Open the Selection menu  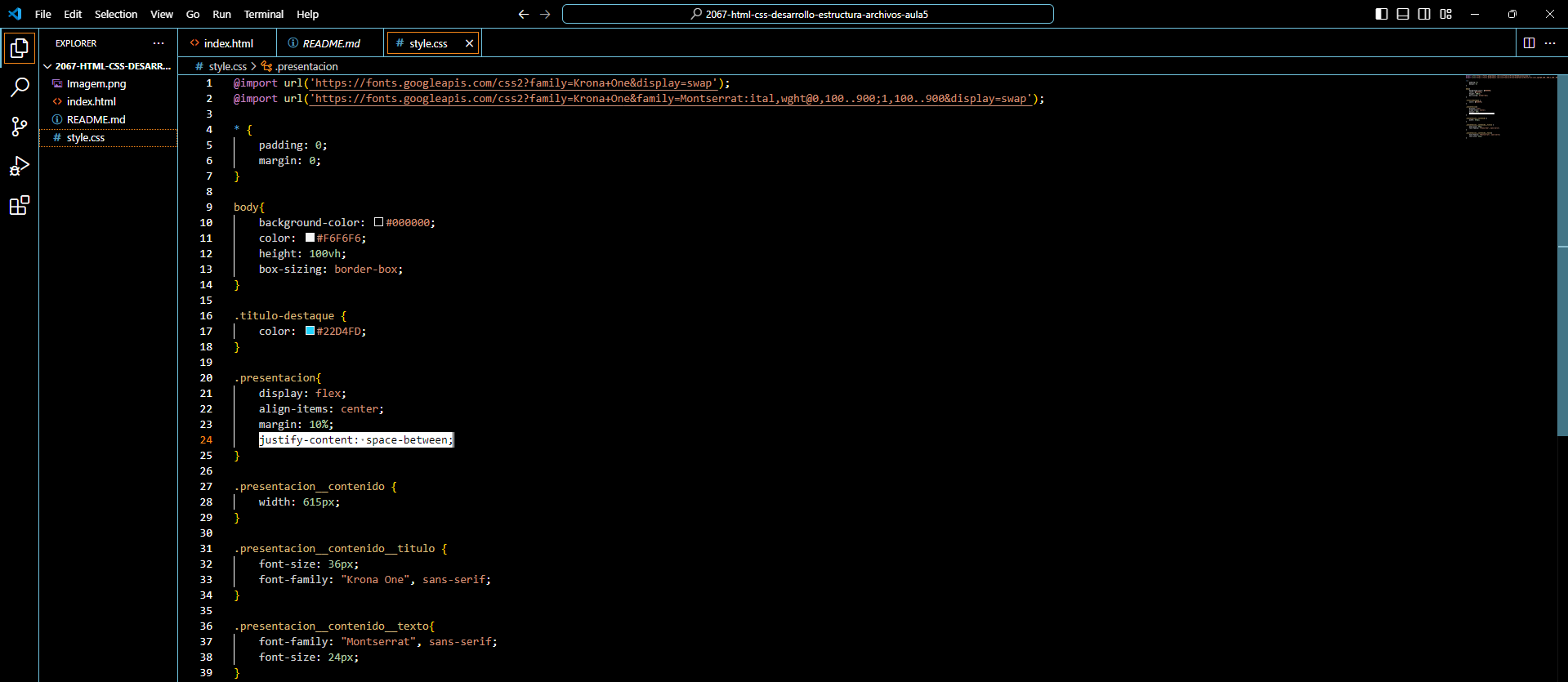tap(116, 14)
